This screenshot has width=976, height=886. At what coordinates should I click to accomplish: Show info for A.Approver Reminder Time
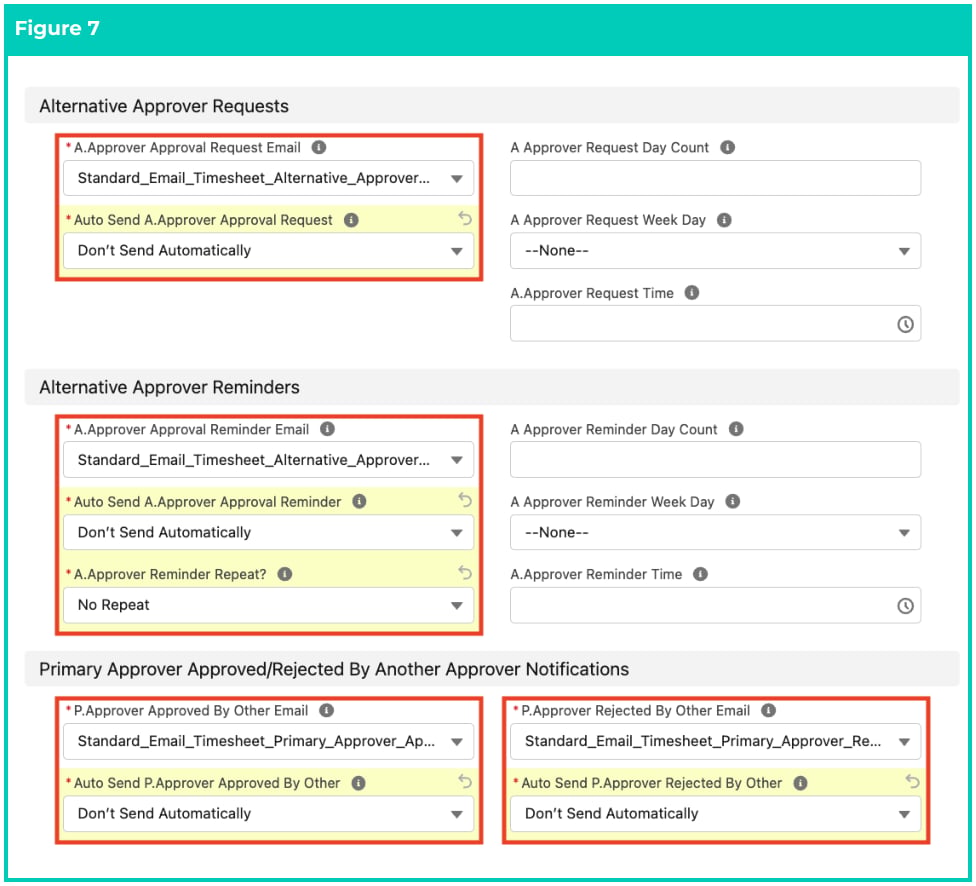tap(700, 574)
